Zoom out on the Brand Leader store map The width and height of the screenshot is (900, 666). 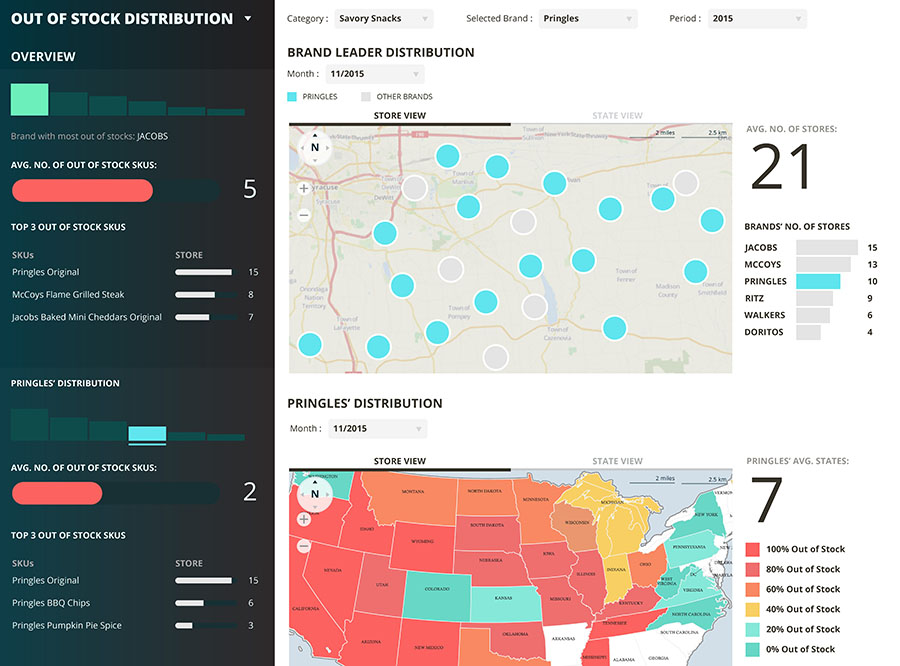(x=304, y=215)
